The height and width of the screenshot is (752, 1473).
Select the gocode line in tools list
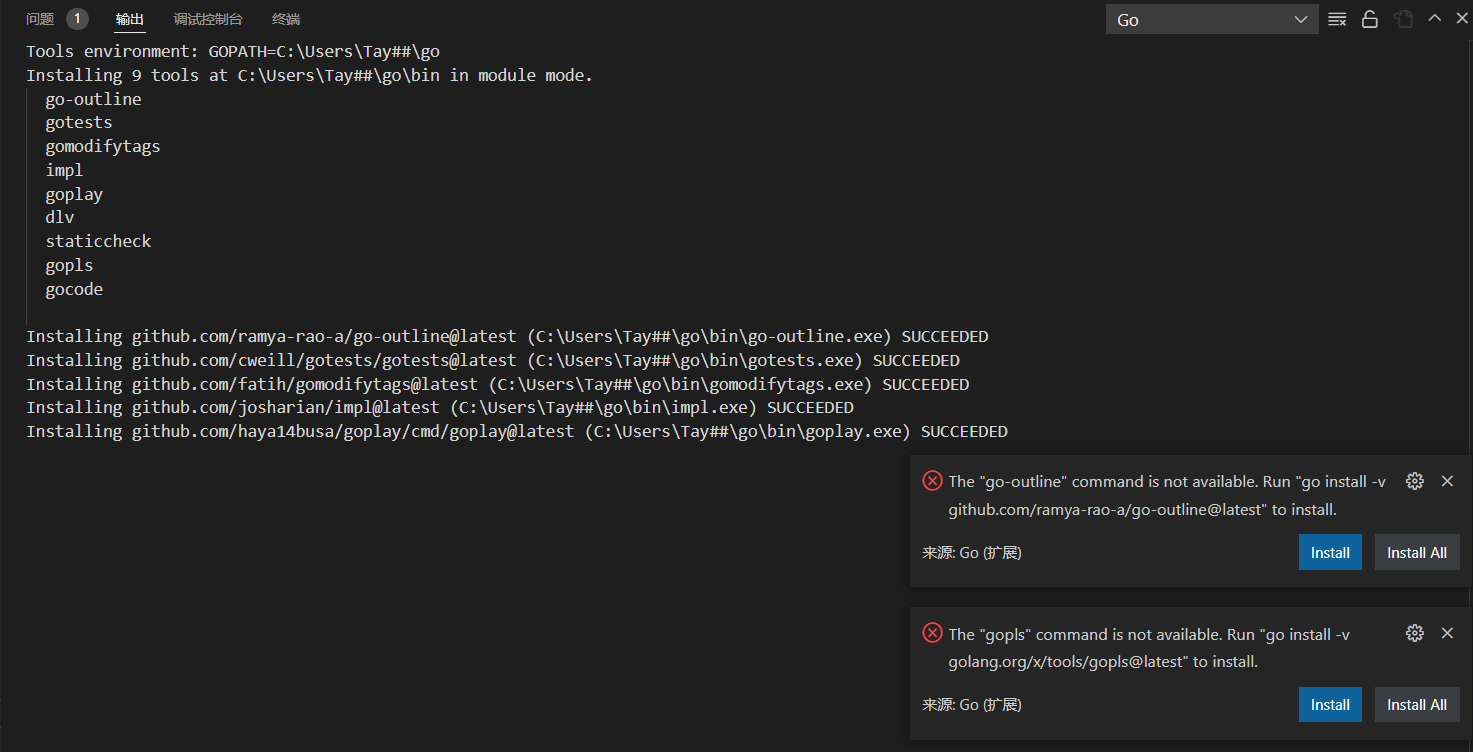coord(74,289)
